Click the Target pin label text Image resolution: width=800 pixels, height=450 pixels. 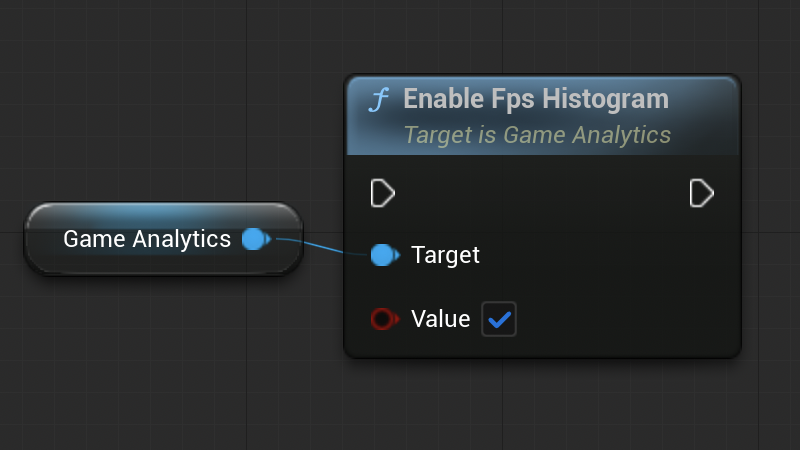[x=445, y=255]
